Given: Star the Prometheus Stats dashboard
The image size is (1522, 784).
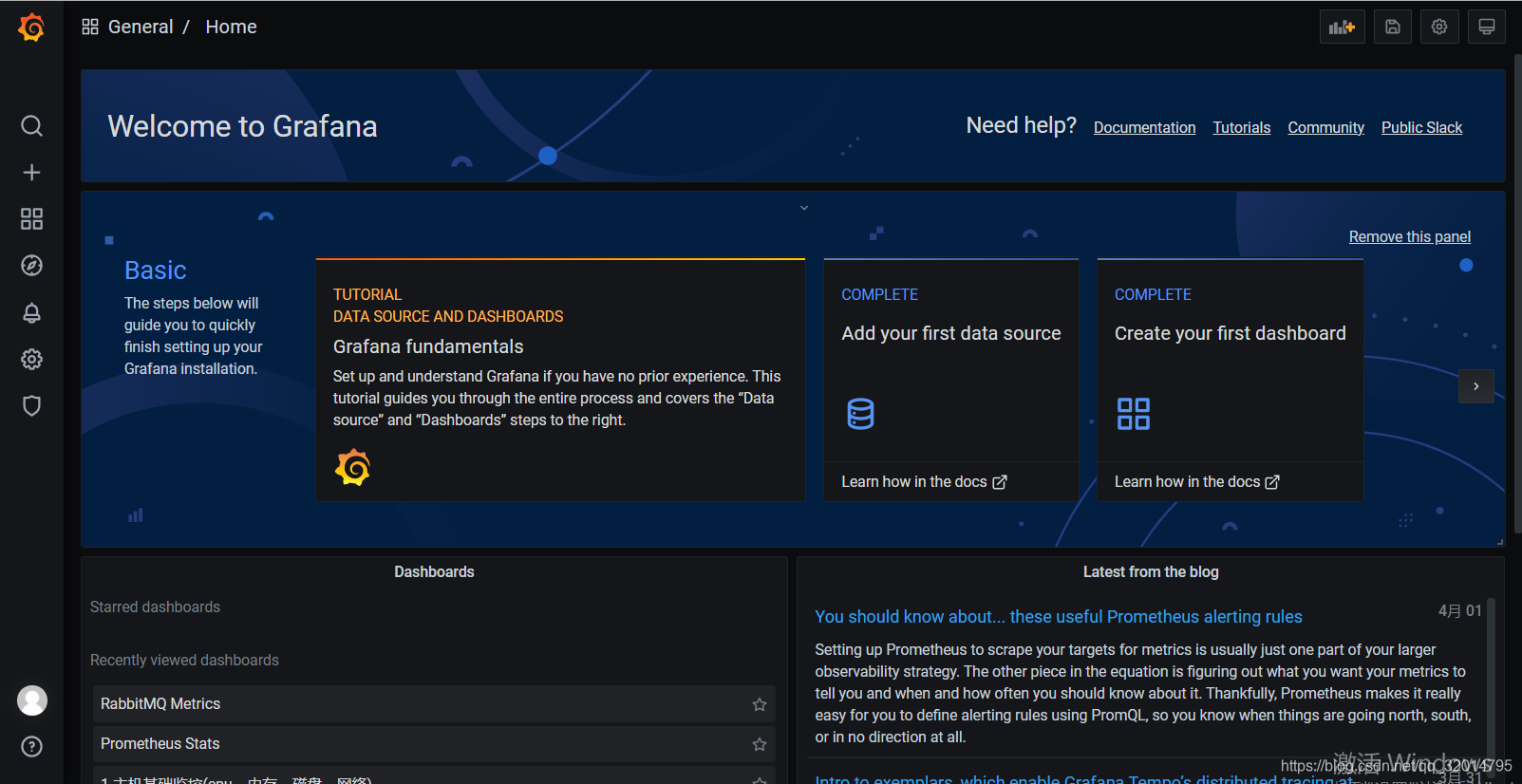Looking at the screenshot, I should [x=759, y=744].
